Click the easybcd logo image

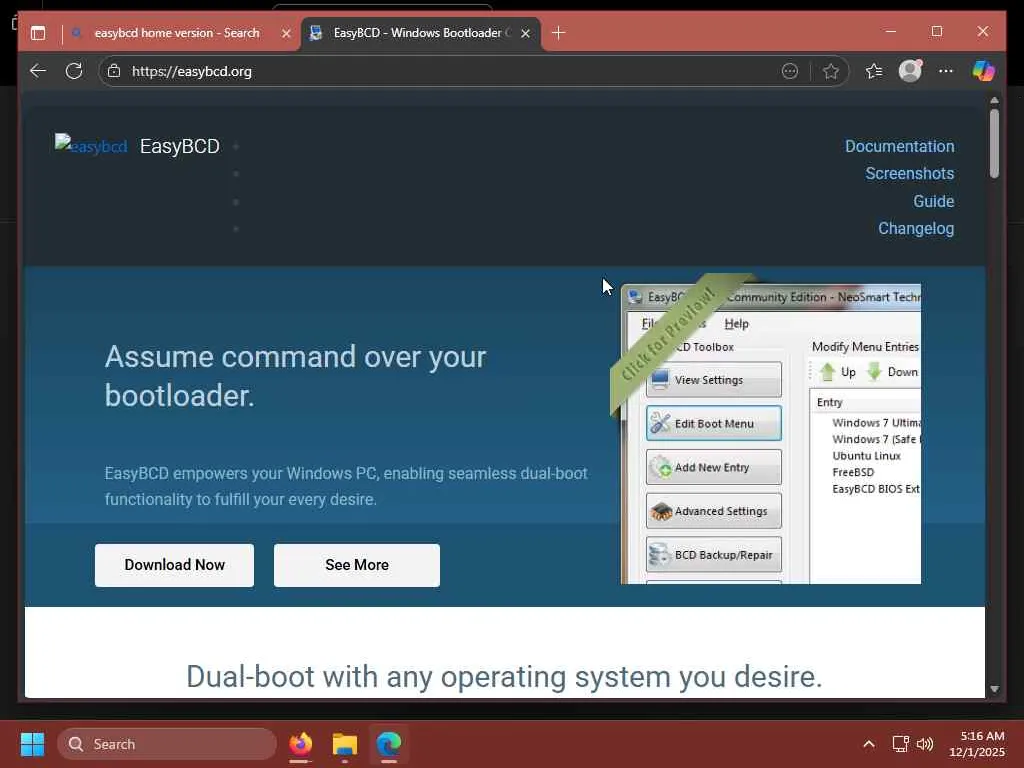pos(91,145)
